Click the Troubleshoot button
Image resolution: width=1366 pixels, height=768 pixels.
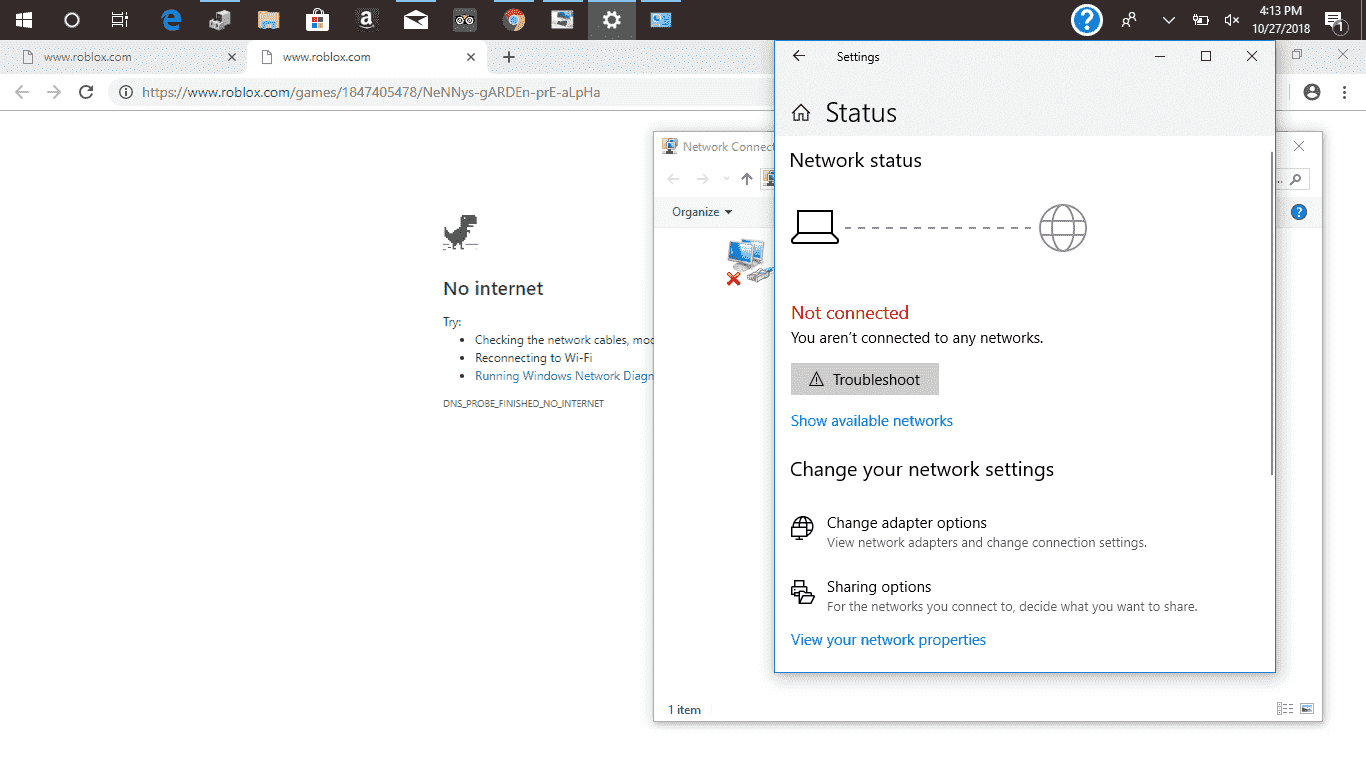click(865, 379)
